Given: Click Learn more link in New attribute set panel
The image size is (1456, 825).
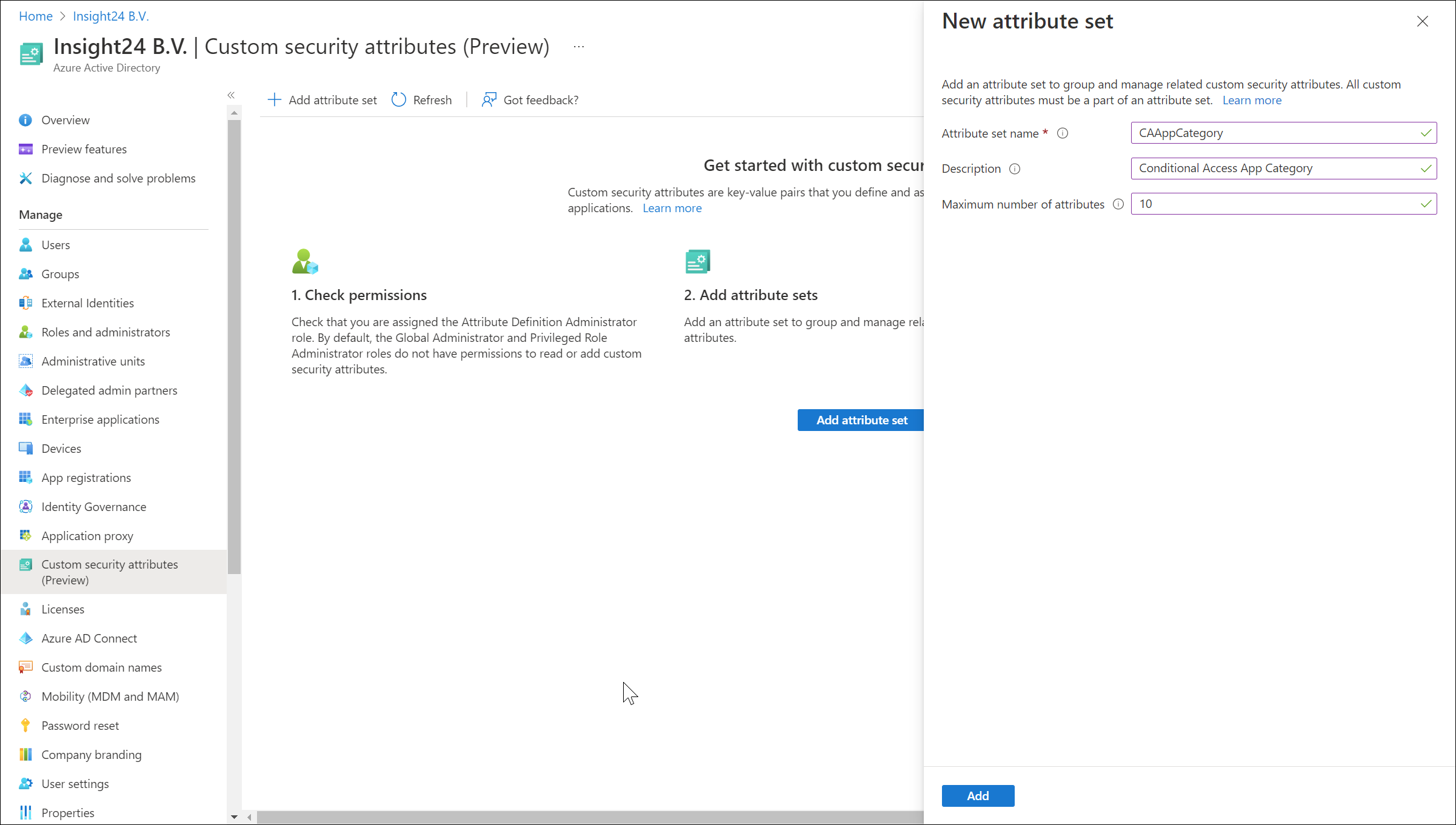Looking at the screenshot, I should [1252, 100].
